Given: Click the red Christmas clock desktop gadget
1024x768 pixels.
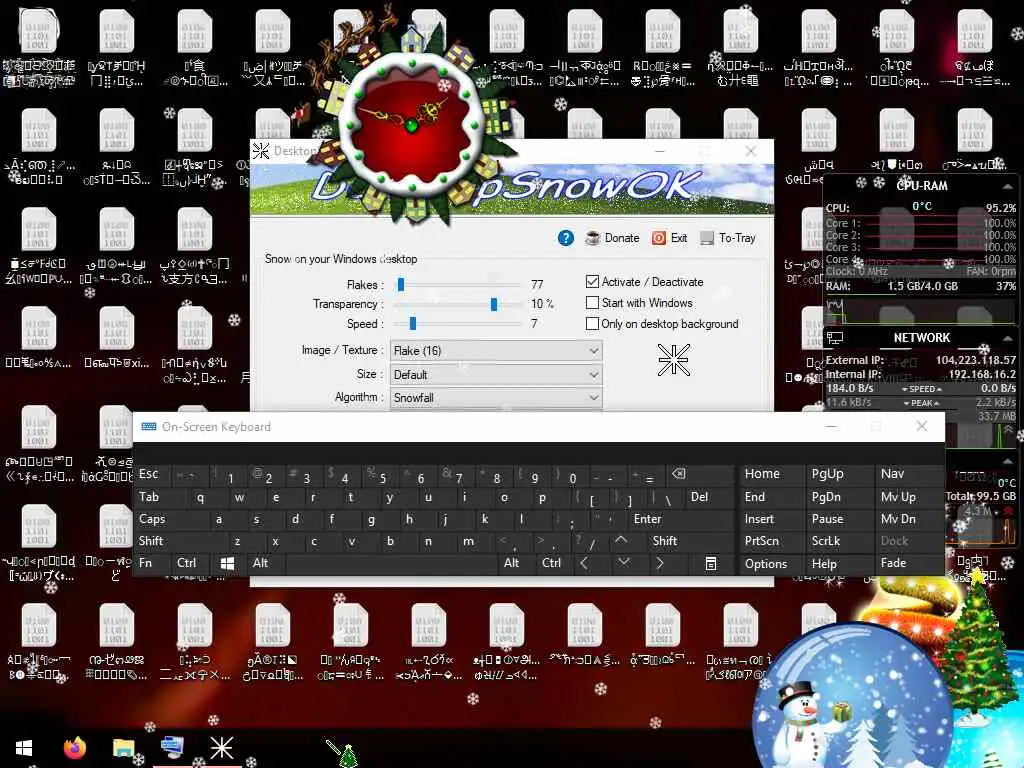Looking at the screenshot, I should (x=411, y=124).
